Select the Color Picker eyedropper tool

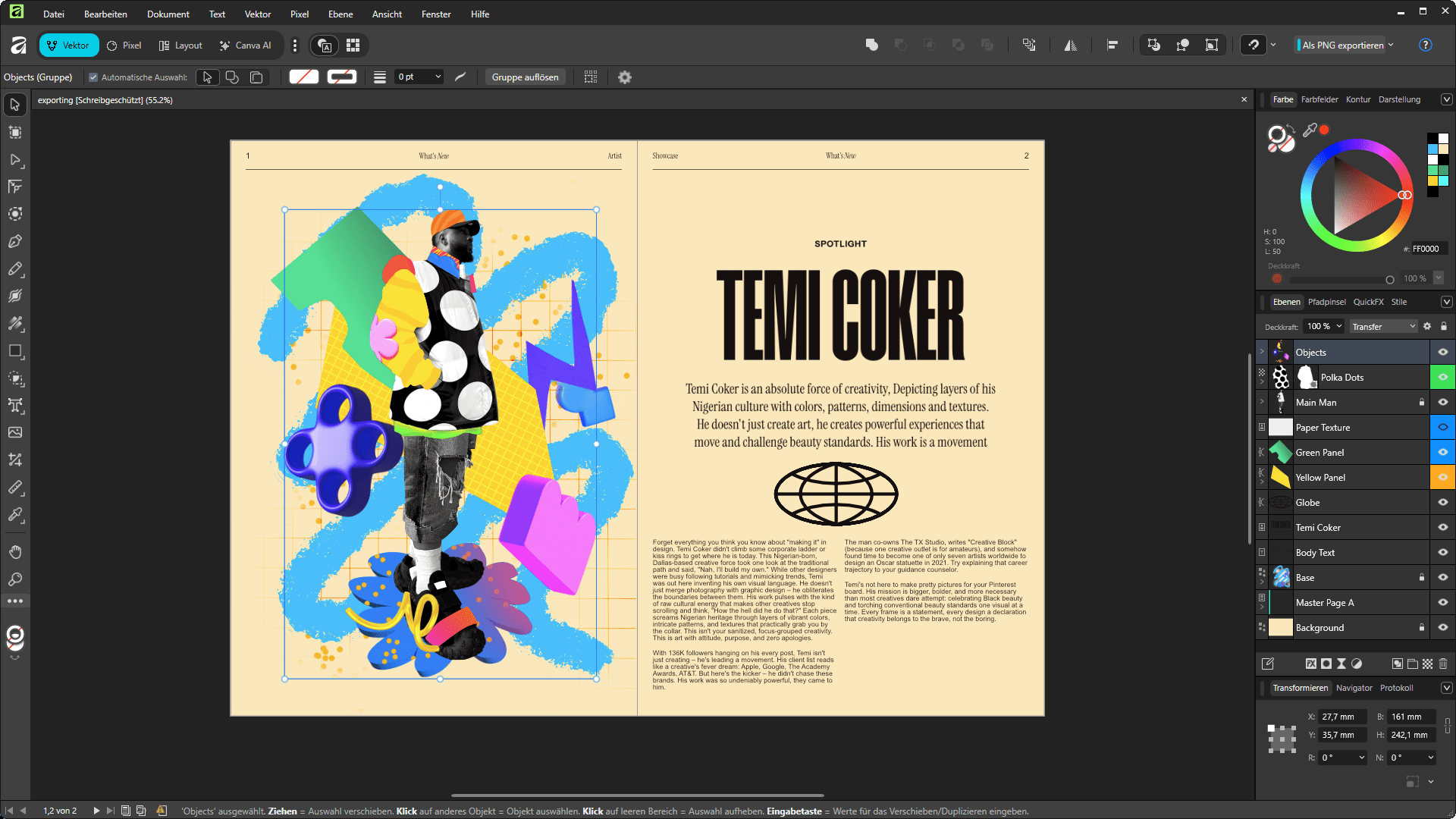[15, 515]
